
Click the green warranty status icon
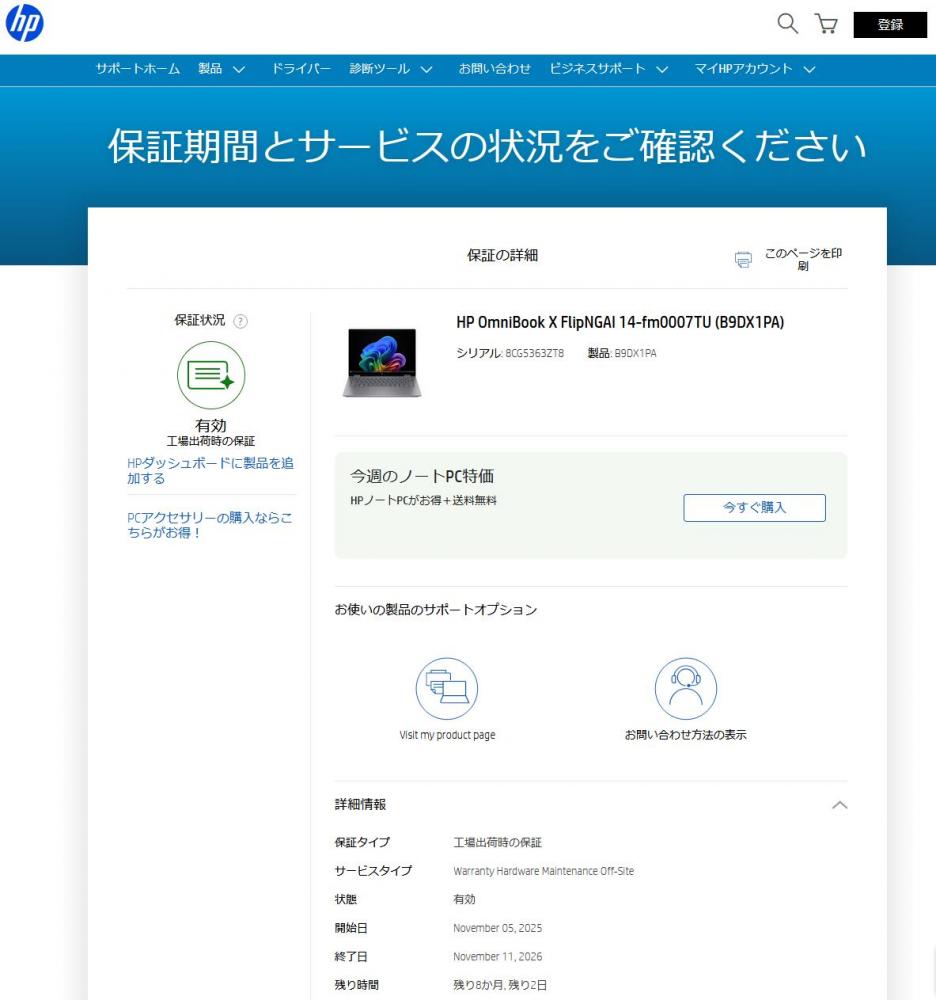[x=211, y=375]
